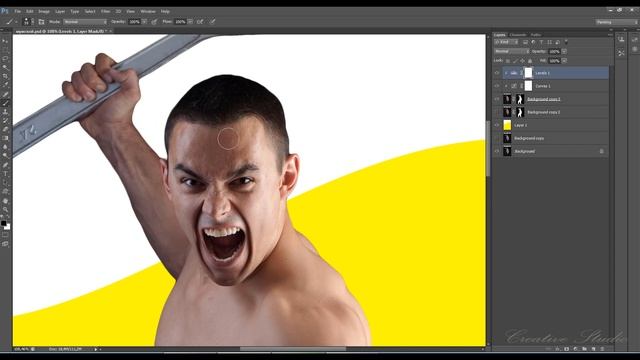The height and width of the screenshot is (360, 640).
Task: Toggle the Brush panel from options bar
Action: tap(41, 22)
